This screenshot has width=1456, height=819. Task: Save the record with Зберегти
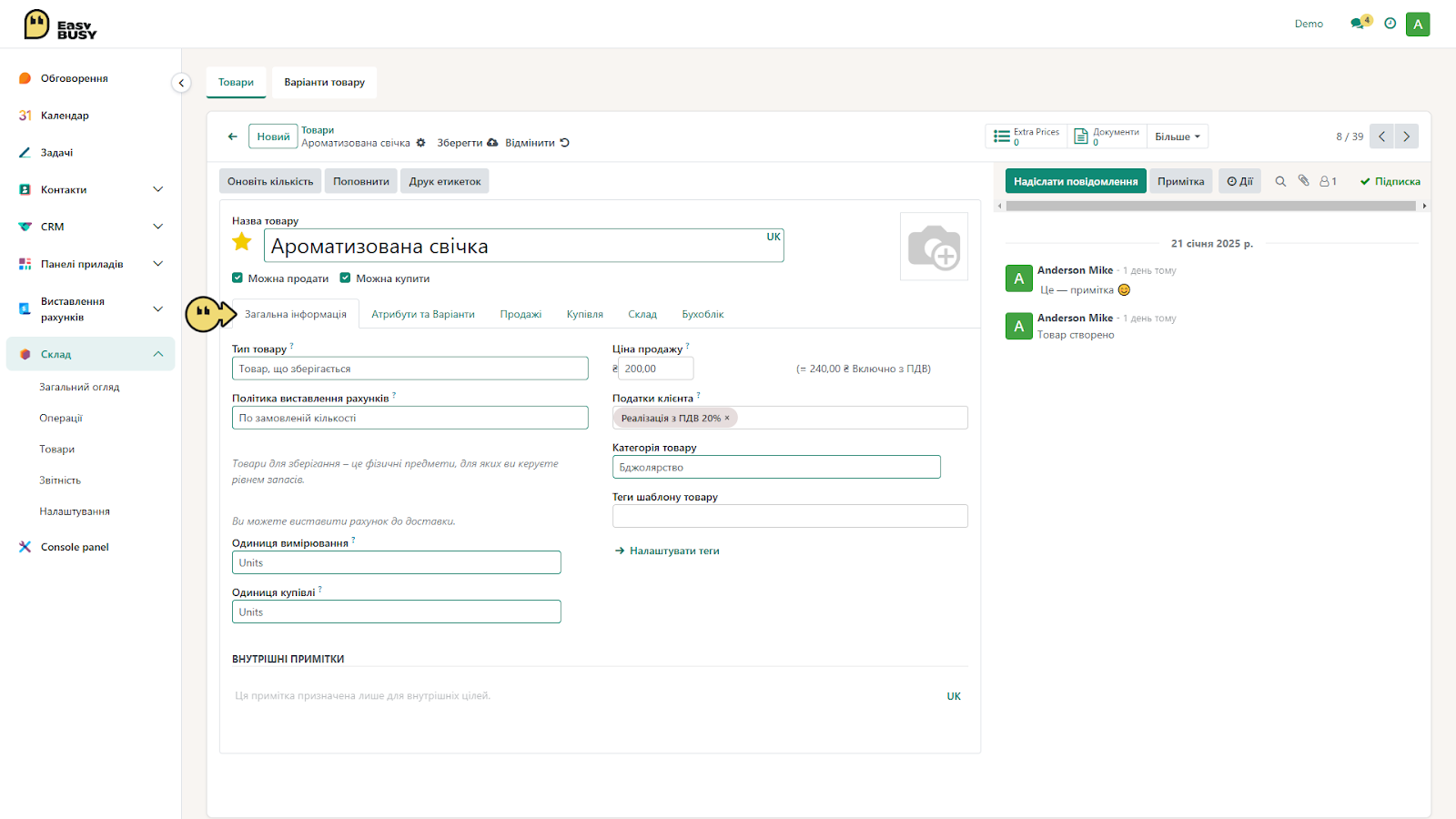tap(467, 143)
